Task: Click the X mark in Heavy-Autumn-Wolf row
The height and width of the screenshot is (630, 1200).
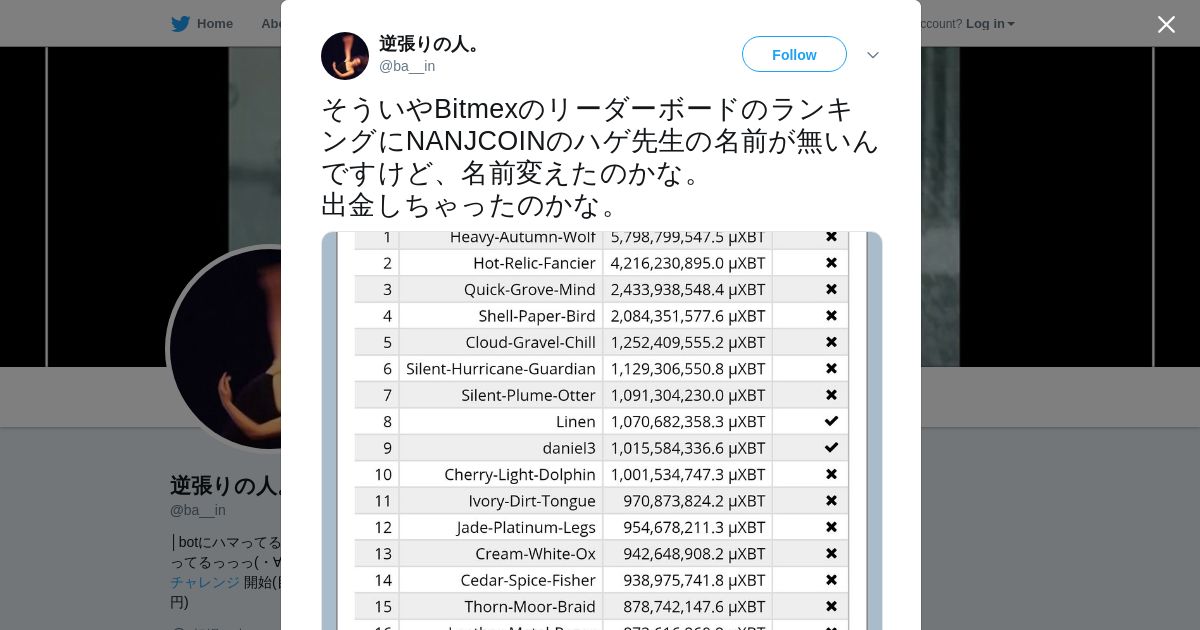Action: pyautogui.click(x=831, y=237)
